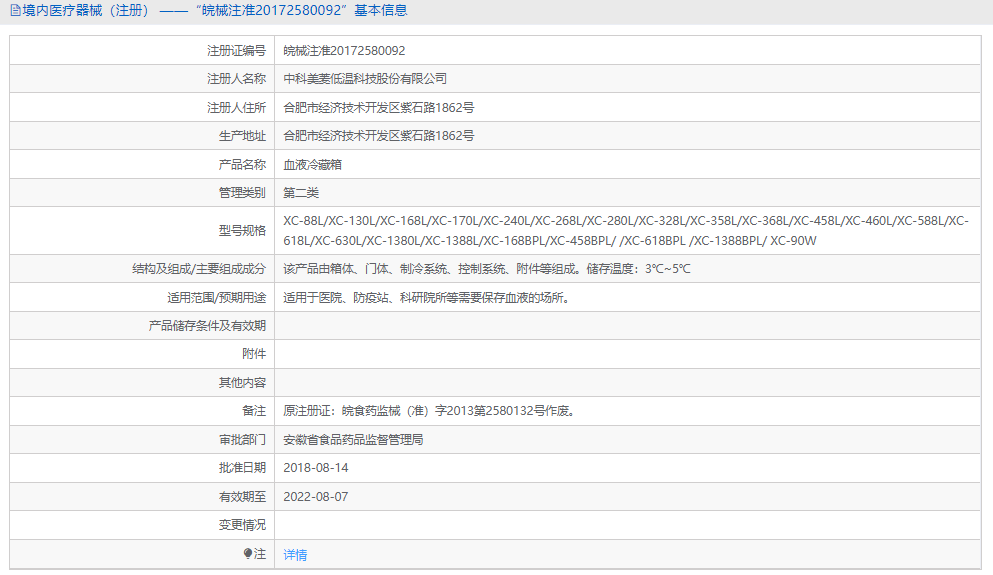Click the 型号规格 label
The image size is (993, 575).
243,231
